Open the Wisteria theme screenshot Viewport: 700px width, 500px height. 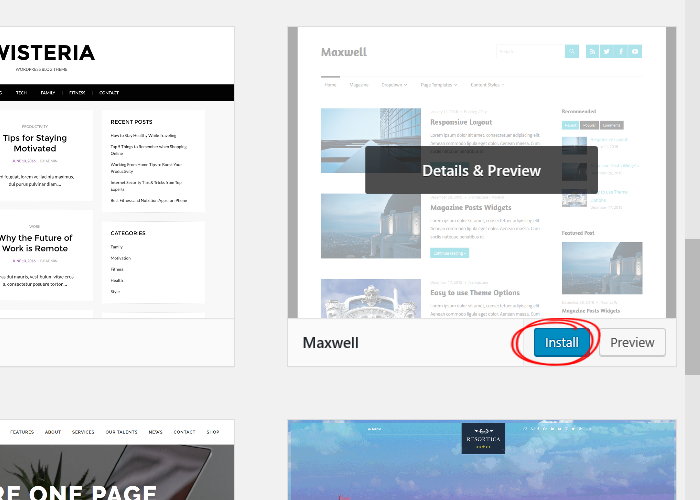point(117,172)
